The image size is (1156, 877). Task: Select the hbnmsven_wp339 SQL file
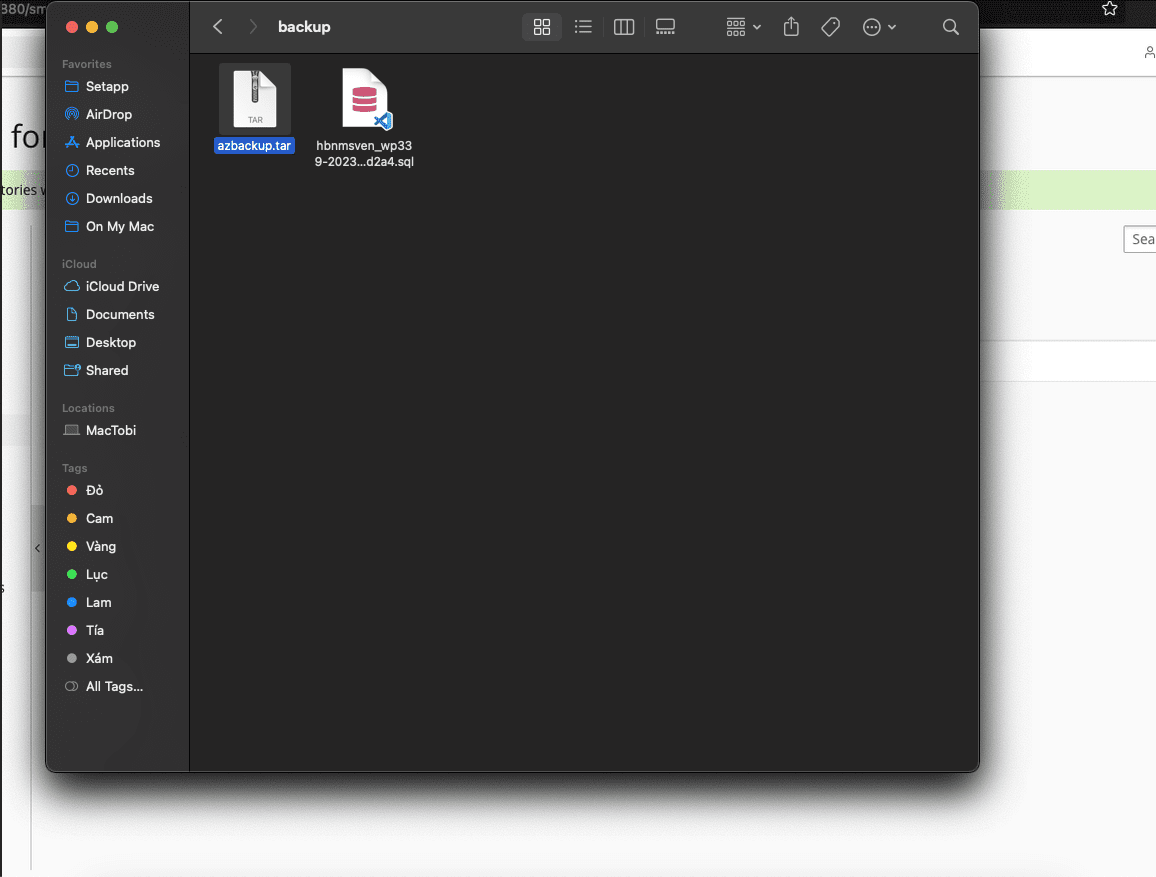pos(365,100)
